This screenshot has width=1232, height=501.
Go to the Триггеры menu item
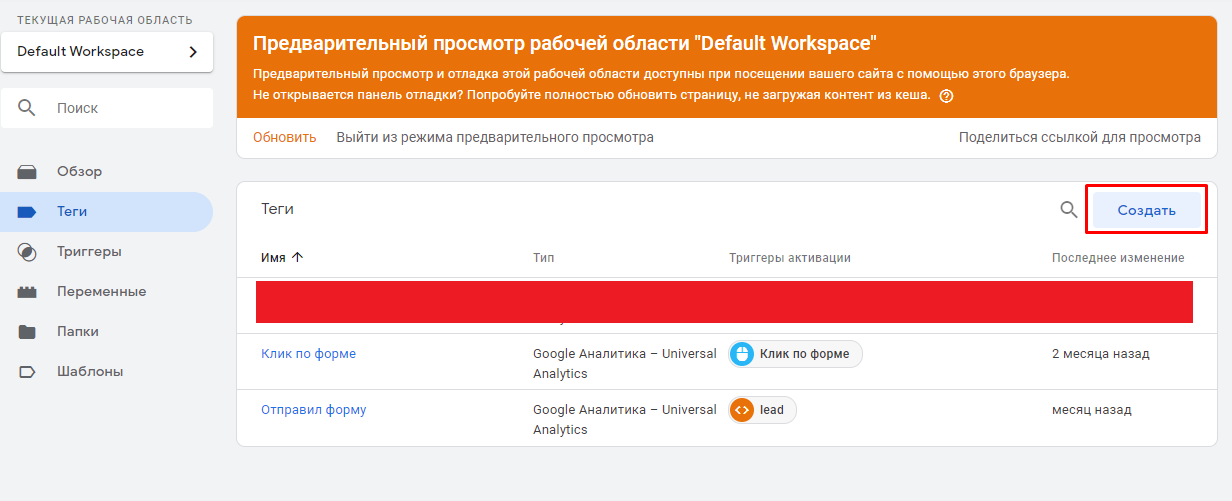click(x=89, y=252)
